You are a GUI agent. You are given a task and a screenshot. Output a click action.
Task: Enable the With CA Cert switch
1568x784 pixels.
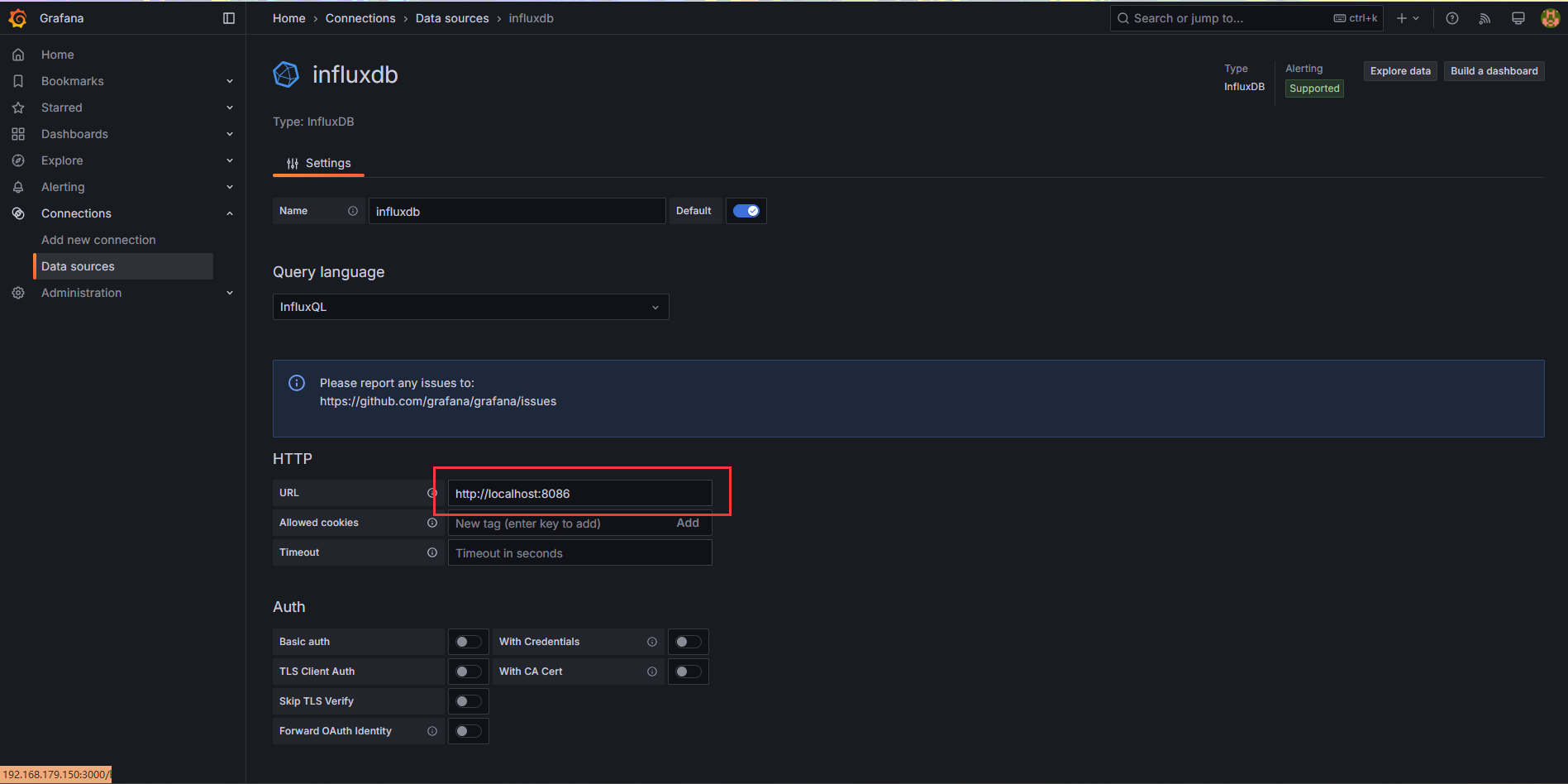(x=689, y=672)
